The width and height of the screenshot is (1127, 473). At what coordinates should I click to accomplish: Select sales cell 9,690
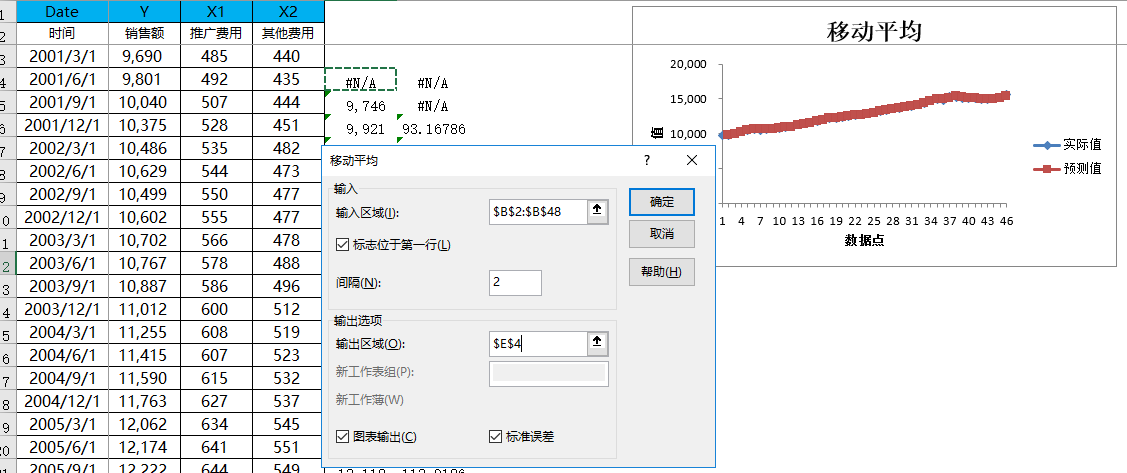(144, 56)
